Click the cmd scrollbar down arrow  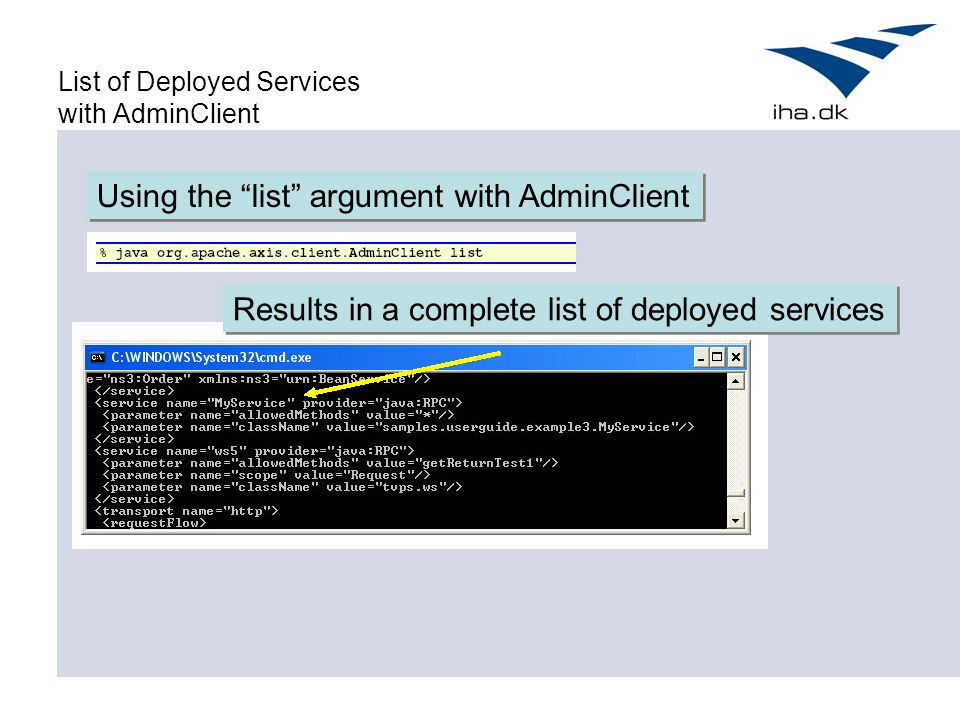tap(735, 520)
